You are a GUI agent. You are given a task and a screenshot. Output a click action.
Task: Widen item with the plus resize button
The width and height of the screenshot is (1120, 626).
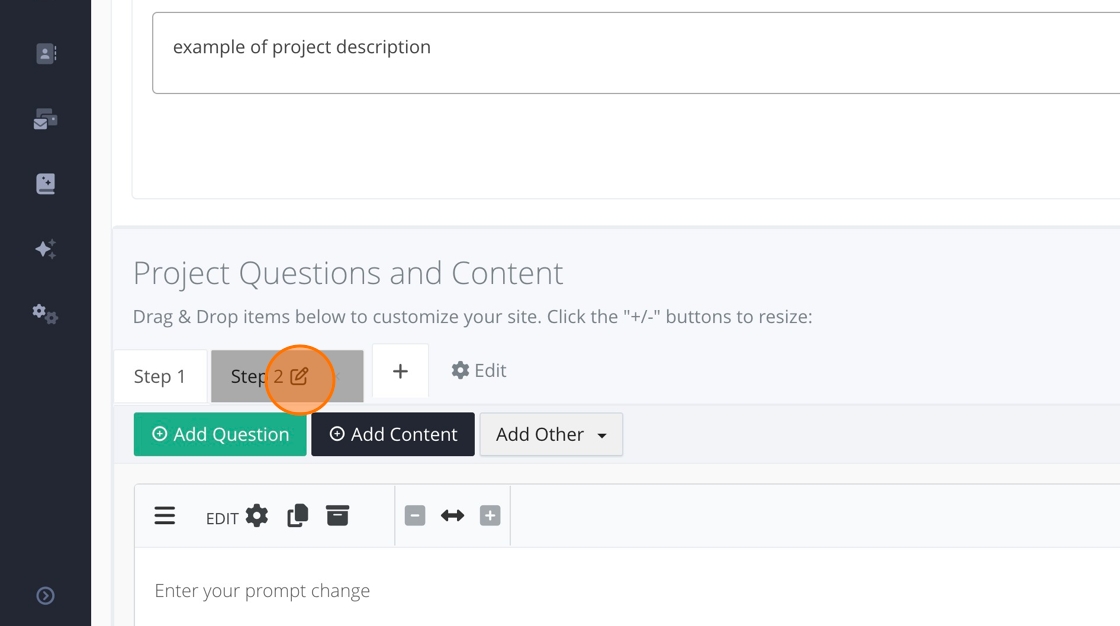coord(490,516)
